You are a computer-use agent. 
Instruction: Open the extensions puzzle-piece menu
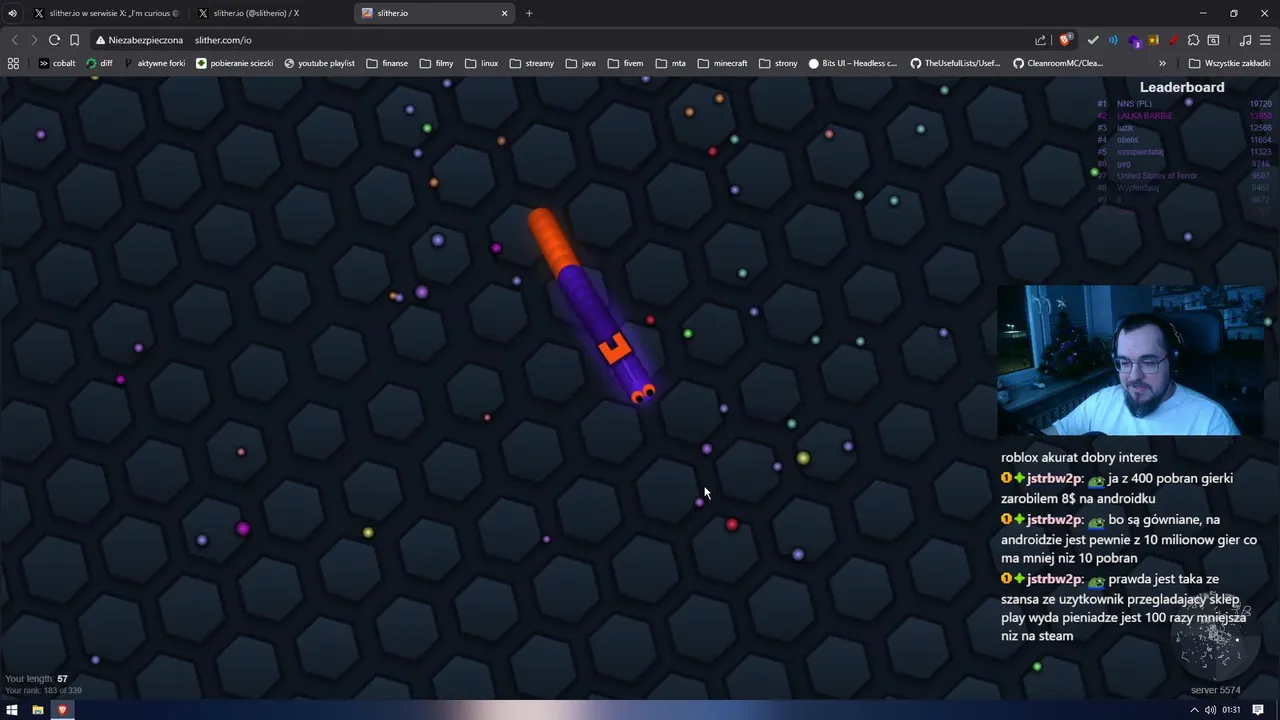pyautogui.click(x=1193, y=40)
